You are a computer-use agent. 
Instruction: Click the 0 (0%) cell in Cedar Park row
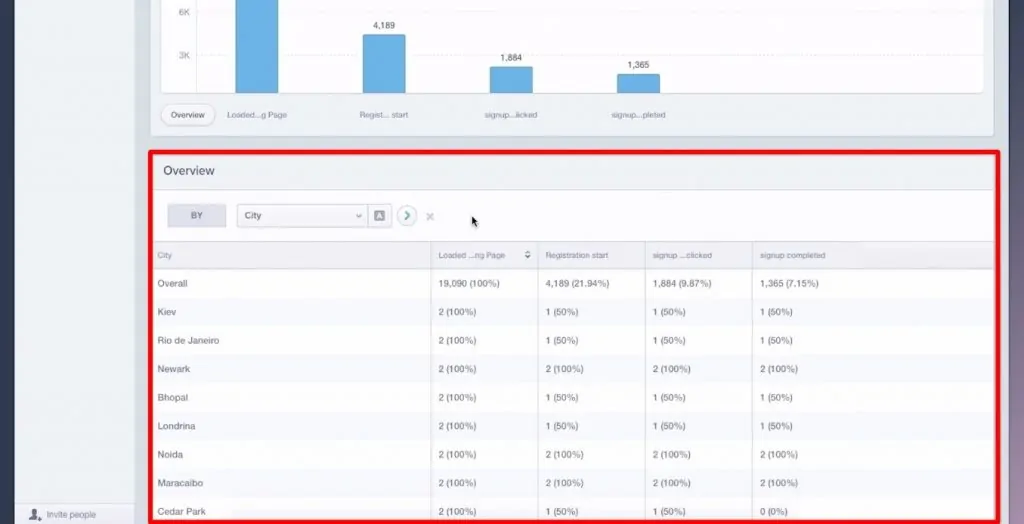[773, 512]
